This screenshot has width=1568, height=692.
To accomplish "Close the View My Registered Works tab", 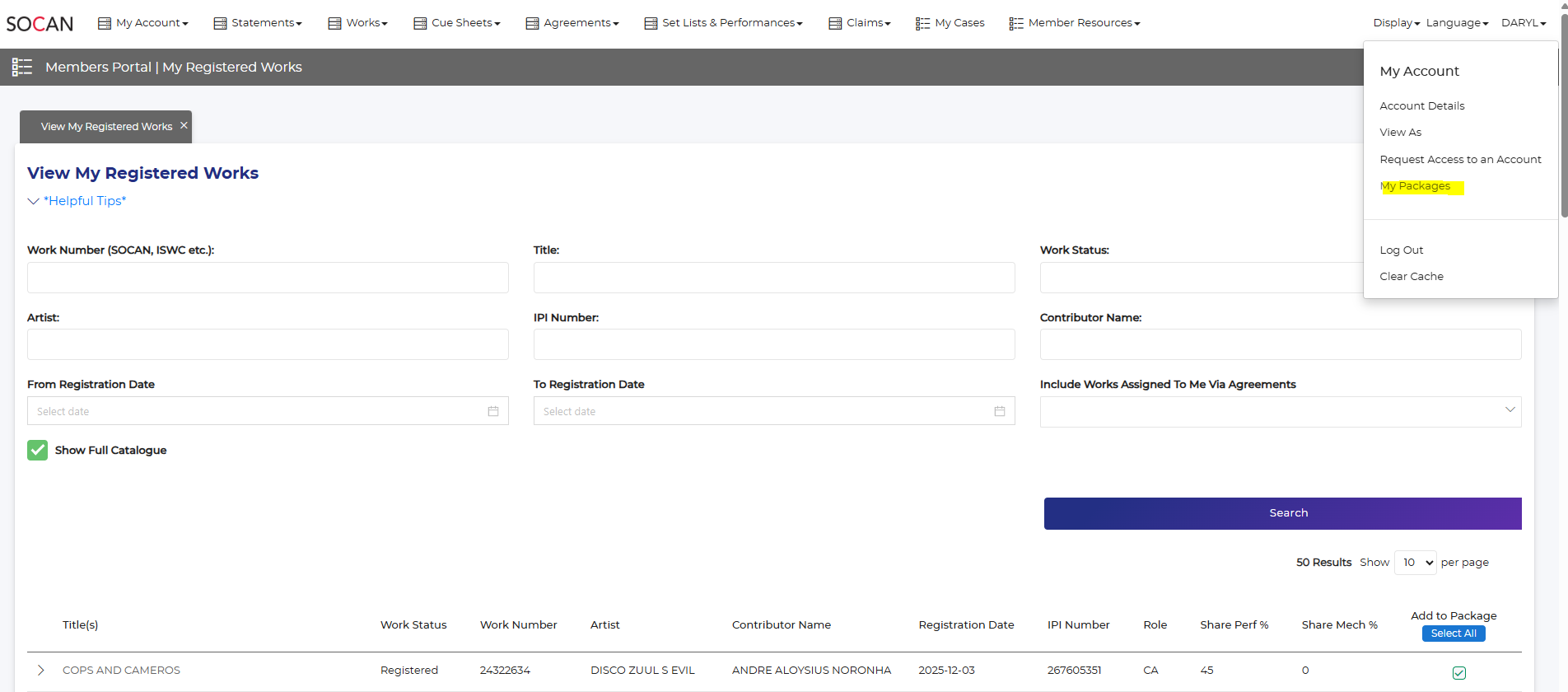I will coord(184,125).
